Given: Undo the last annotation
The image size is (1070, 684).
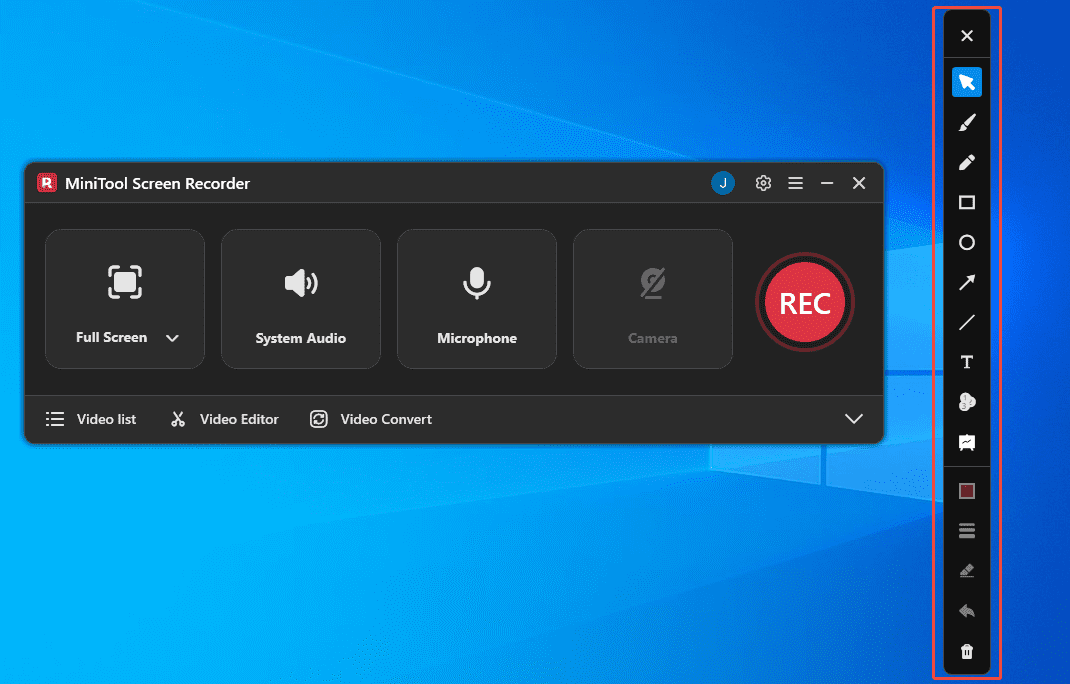Looking at the screenshot, I should click(966, 610).
